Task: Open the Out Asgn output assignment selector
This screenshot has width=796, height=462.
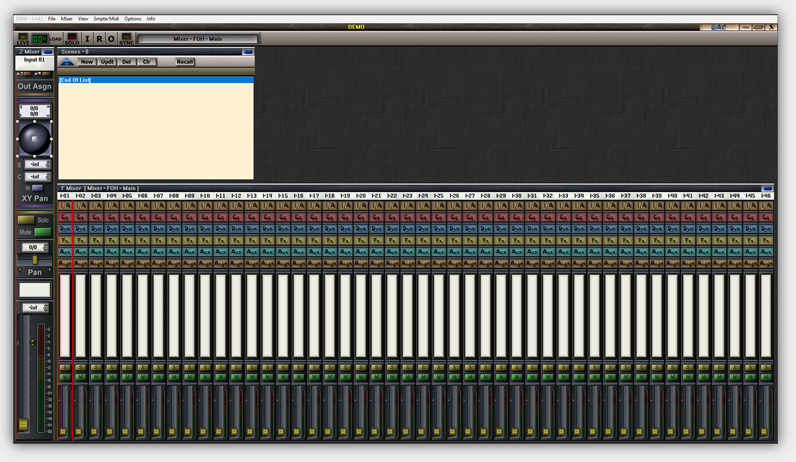Action: click(x=35, y=87)
